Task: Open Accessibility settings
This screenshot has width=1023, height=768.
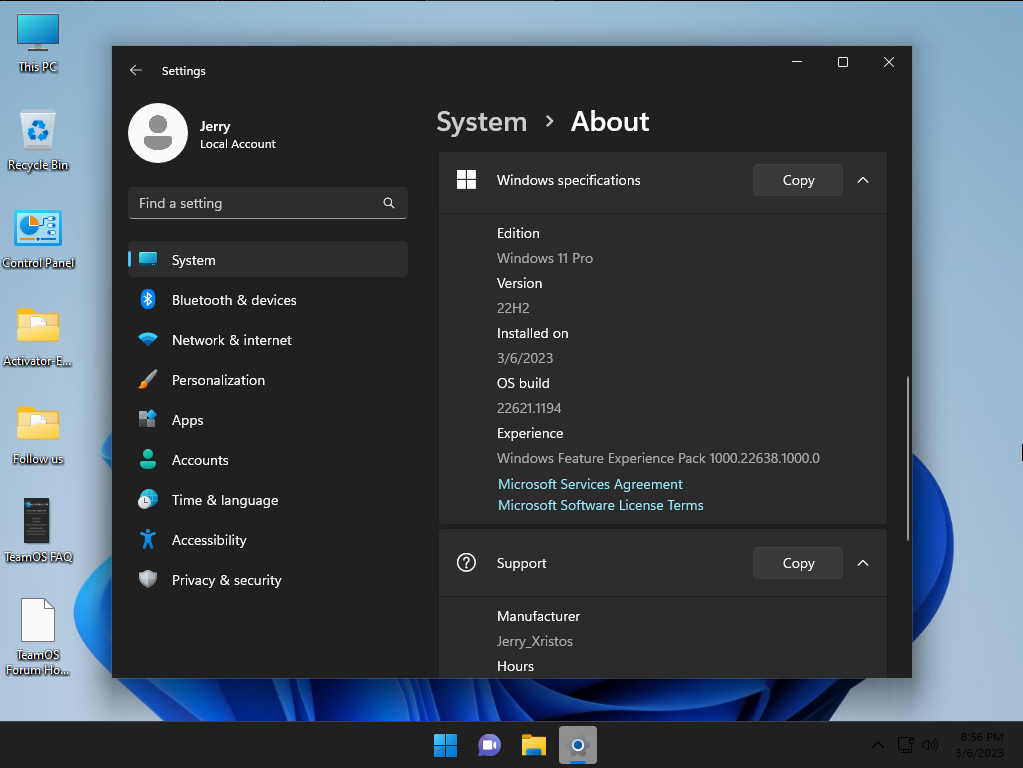Action: click(268, 540)
